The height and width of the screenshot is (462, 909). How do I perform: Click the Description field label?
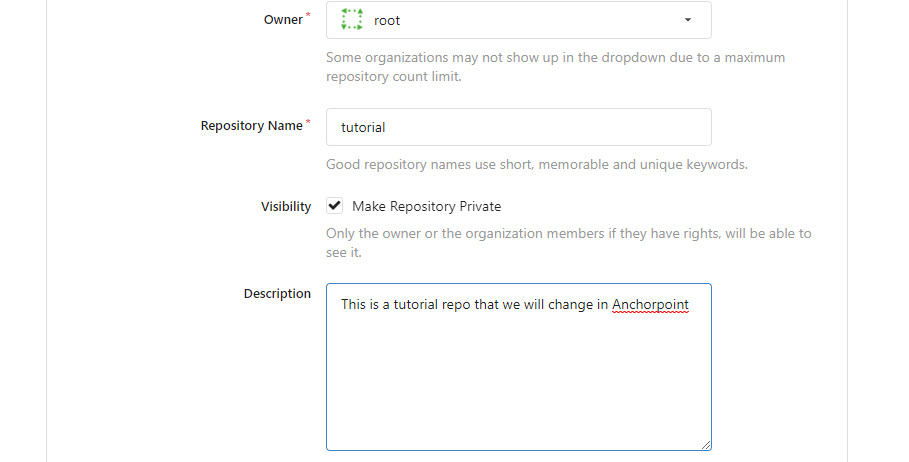pos(277,293)
